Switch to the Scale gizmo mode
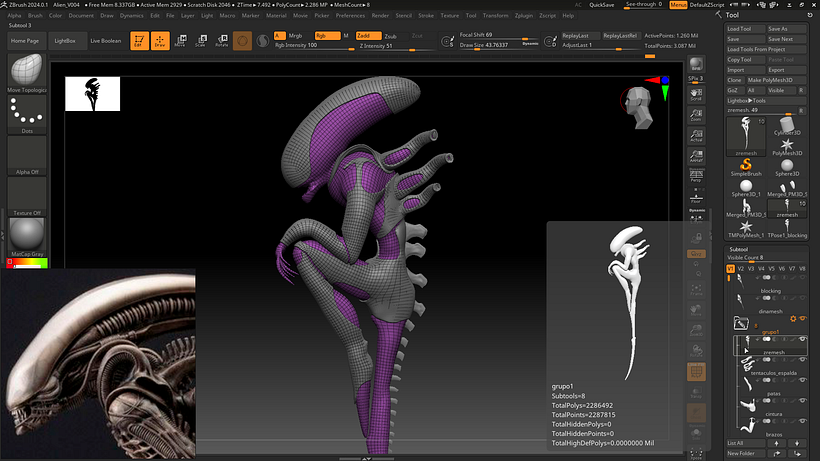 pyautogui.click(x=201, y=40)
